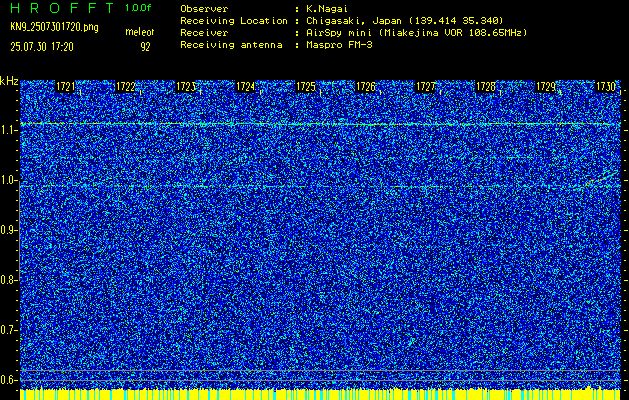Image resolution: width=629 pixels, height=400 pixels.
Task: Click the date stamp 25.07.30 17:20
Action: (x=42, y=47)
